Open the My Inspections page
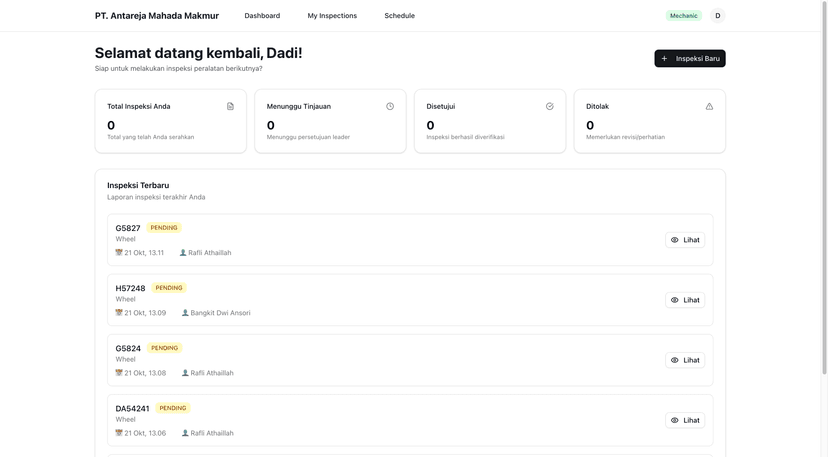 pos(332,16)
